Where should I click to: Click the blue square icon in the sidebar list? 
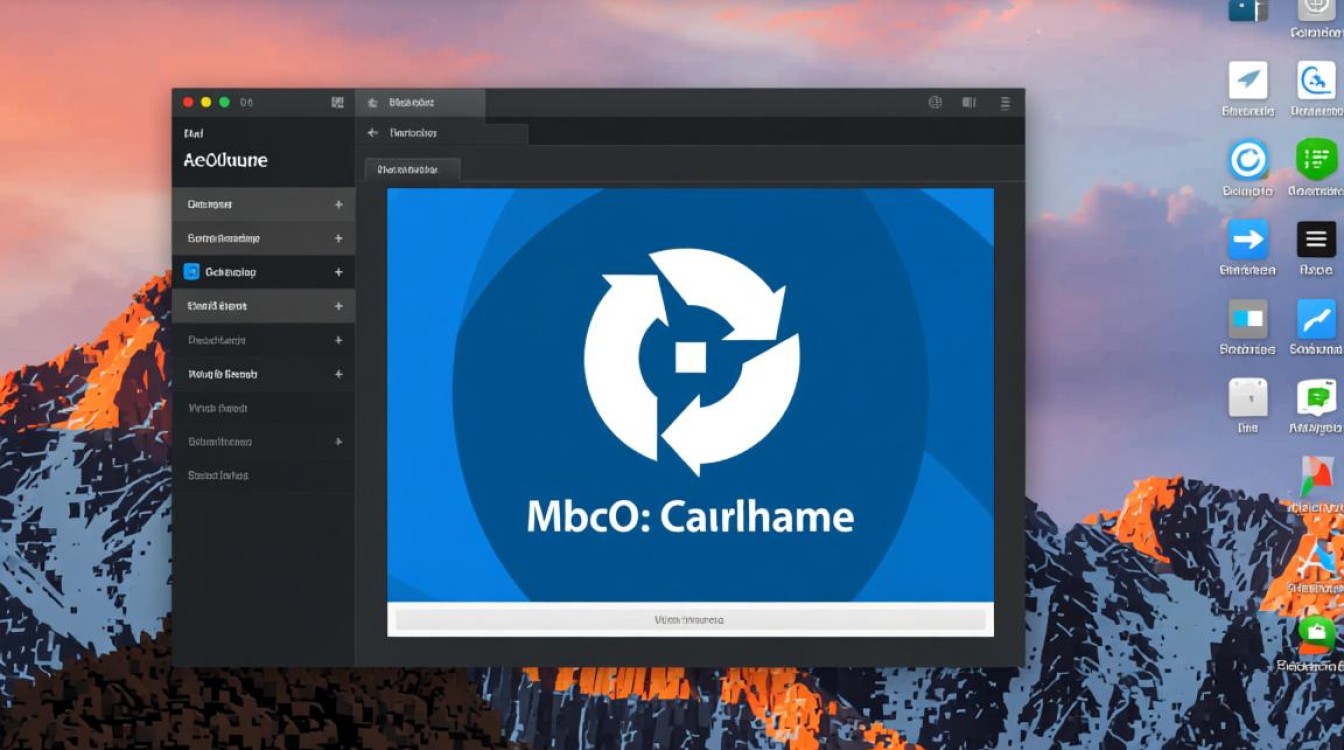192,271
